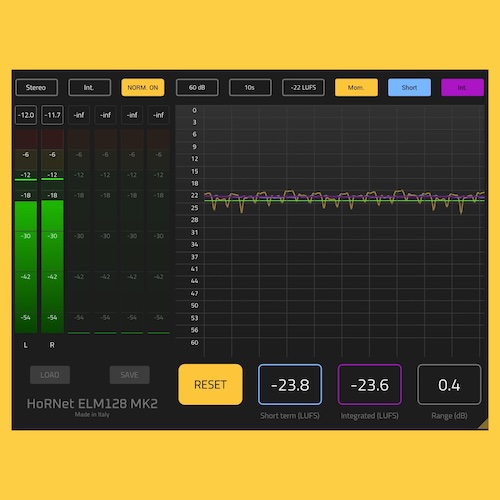Click the Int. meter mode button
500x500 pixels.
89,88
